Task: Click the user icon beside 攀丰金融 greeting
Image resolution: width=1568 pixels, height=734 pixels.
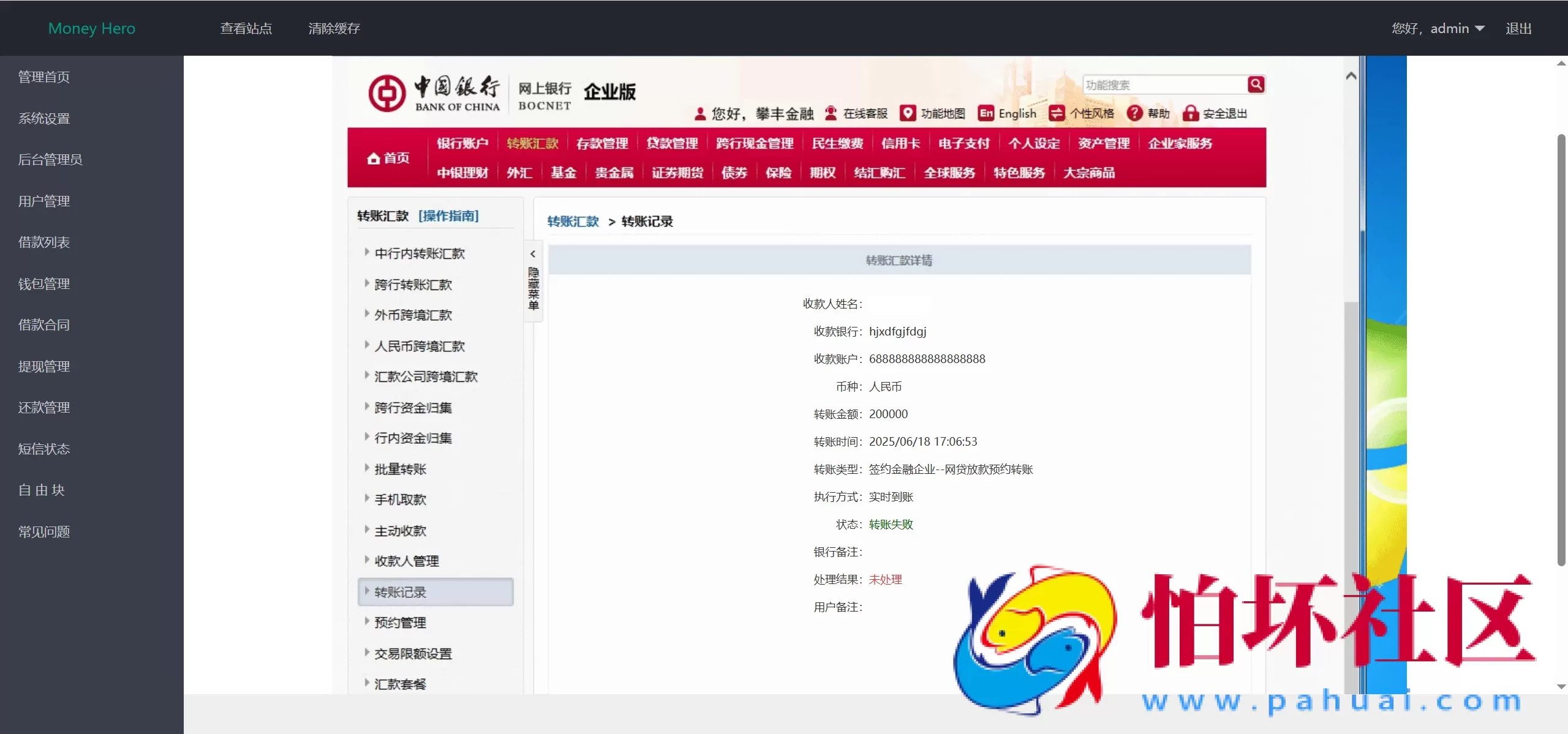Action: point(699,113)
